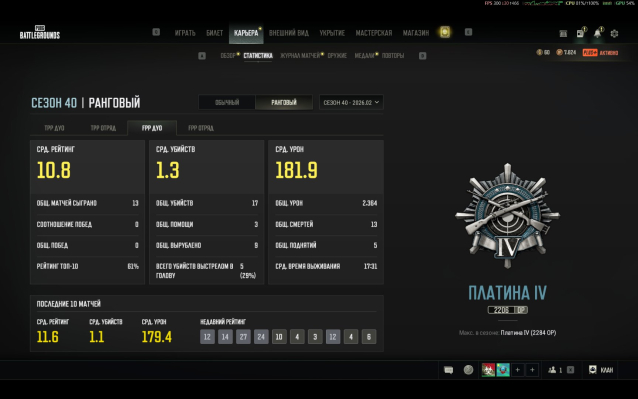
Task: Select Ранговый mode toggle
Action: [284, 102]
